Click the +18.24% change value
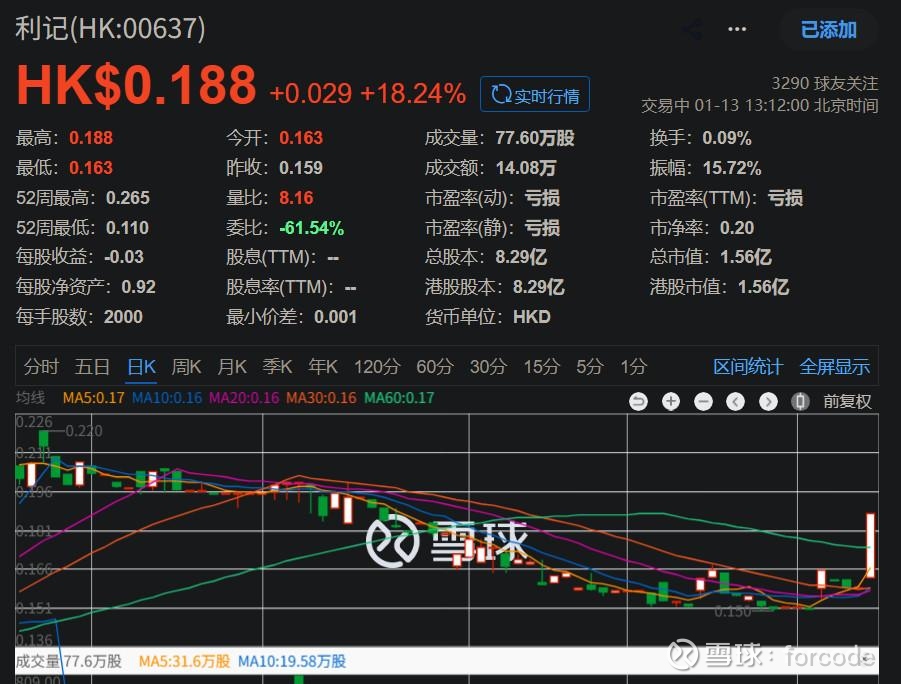This screenshot has width=901, height=684. pyautogui.click(x=413, y=93)
